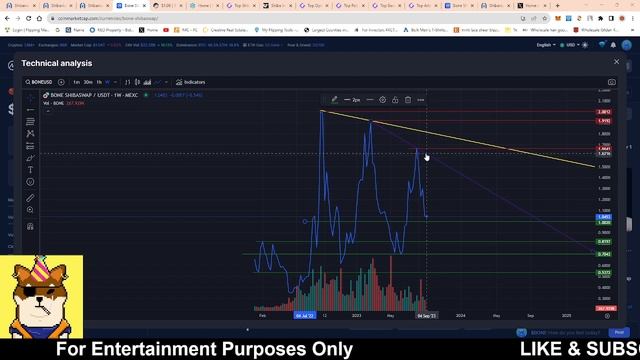Select the 1h timeframe
The width and height of the screenshot is (640, 360).
(99, 82)
